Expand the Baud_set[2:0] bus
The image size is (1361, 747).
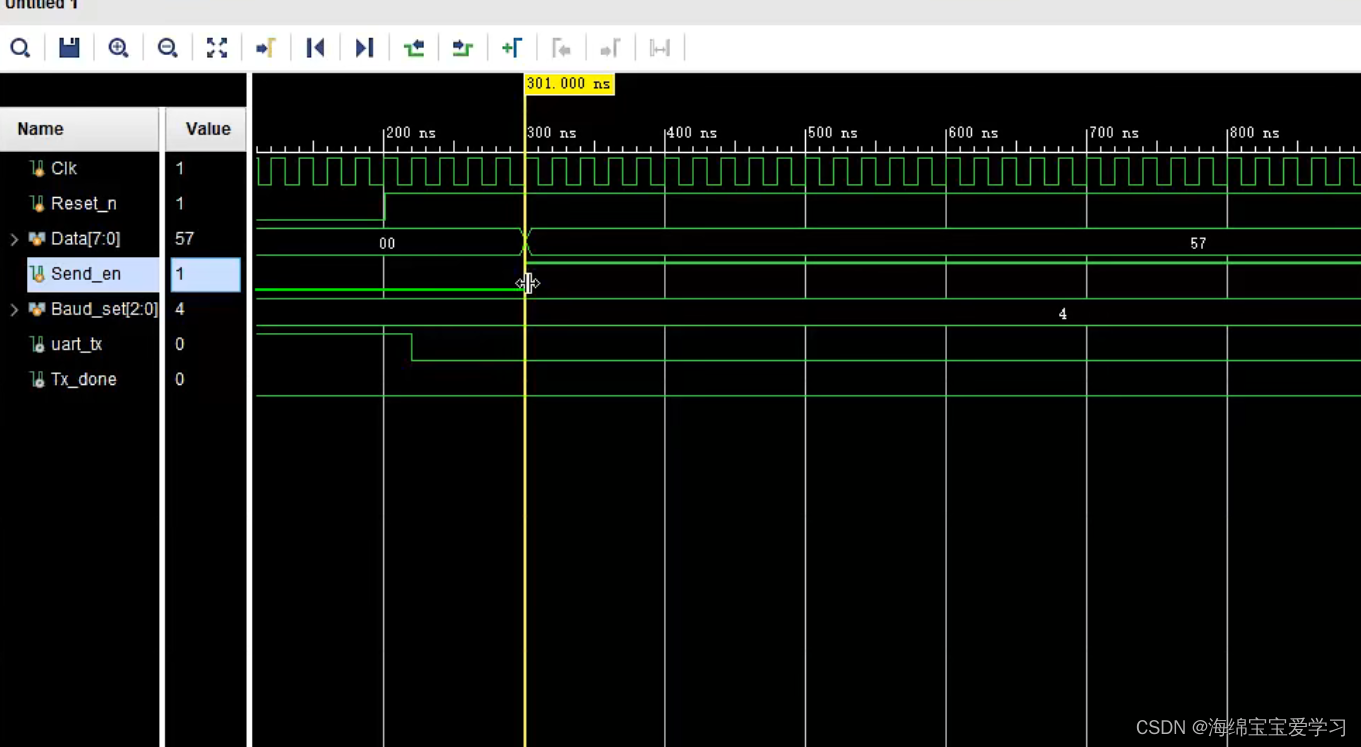[14, 309]
